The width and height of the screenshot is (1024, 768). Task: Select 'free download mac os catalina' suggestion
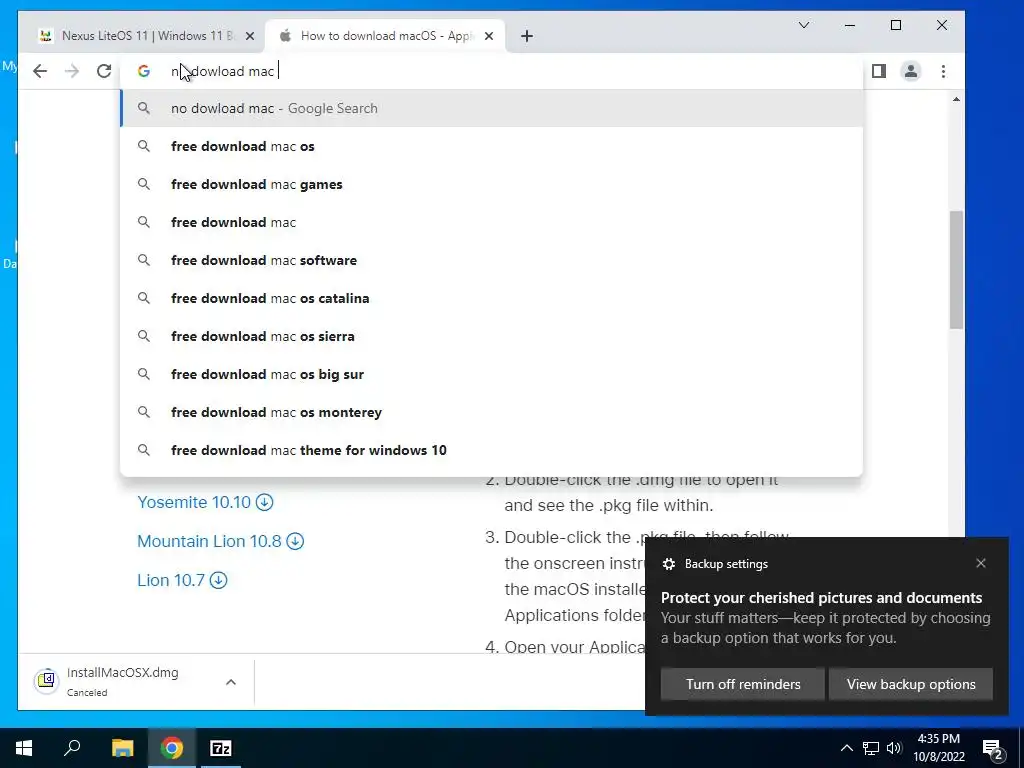(x=491, y=298)
